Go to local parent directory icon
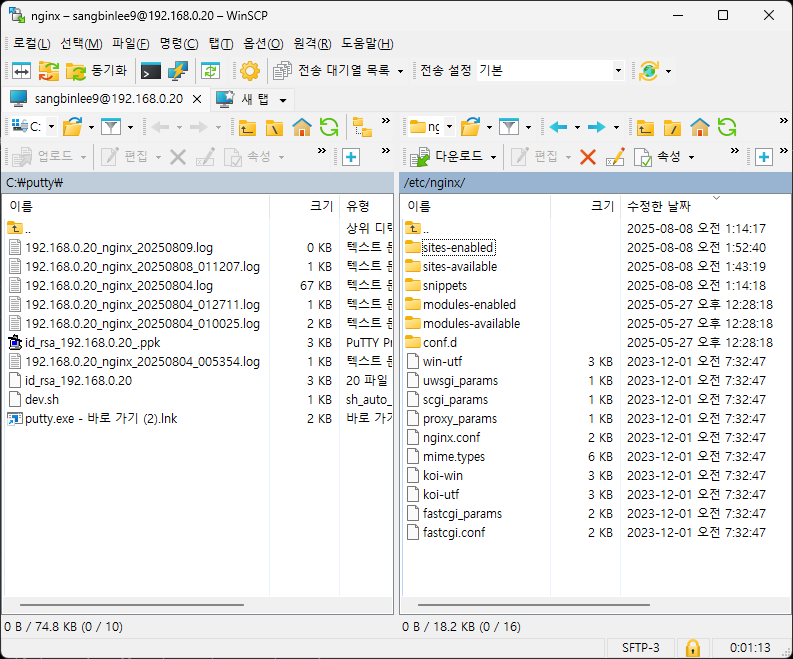Screen dimensions: 793x659 tap(247, 127)
